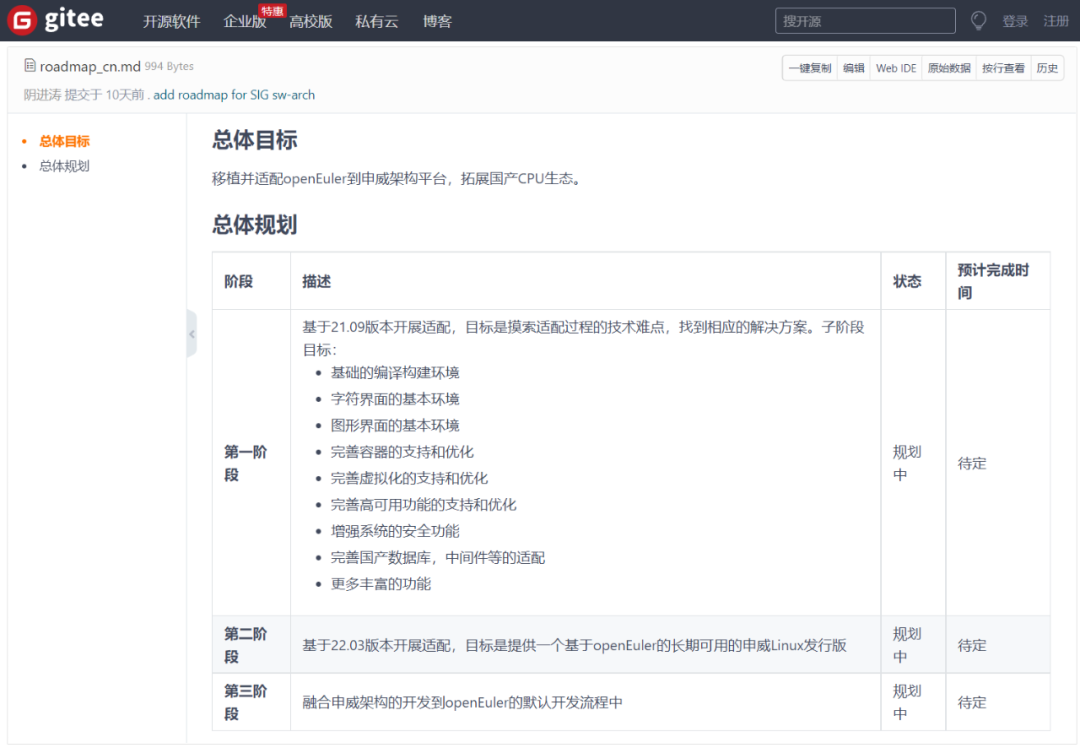The height and width of the screenshot is (748, 1080).
Task: View 原始数据 raw file
Action: [949, 68]
